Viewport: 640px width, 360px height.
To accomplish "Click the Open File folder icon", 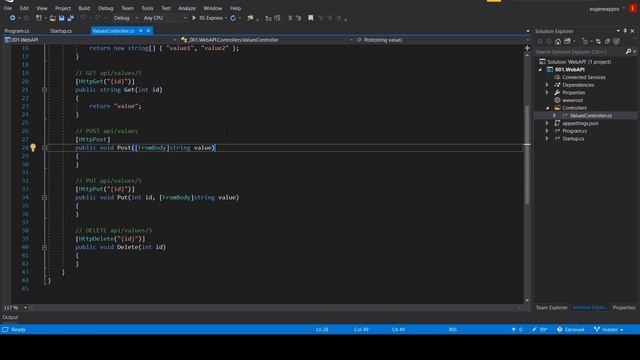I will (x=52, y=18).
